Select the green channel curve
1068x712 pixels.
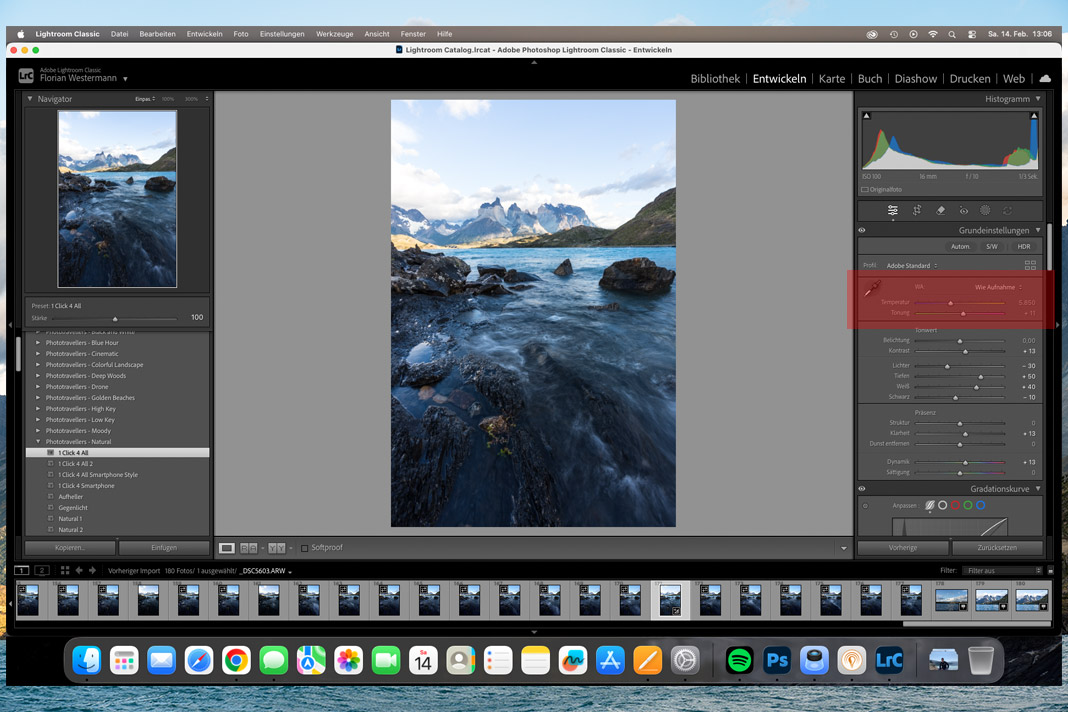[968, 506]
